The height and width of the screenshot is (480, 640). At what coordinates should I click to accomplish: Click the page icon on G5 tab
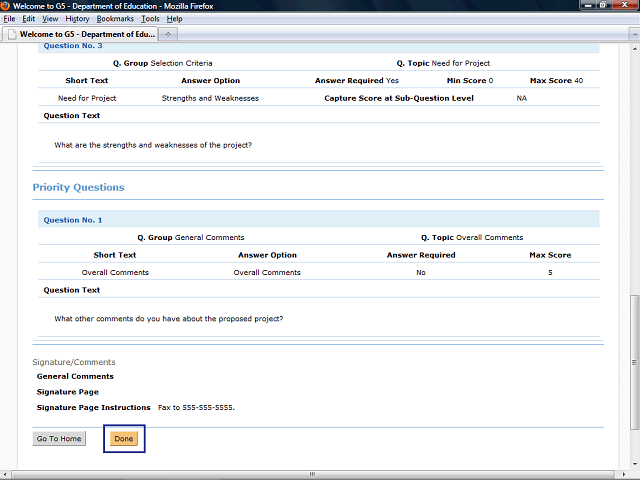coord(11,34)
